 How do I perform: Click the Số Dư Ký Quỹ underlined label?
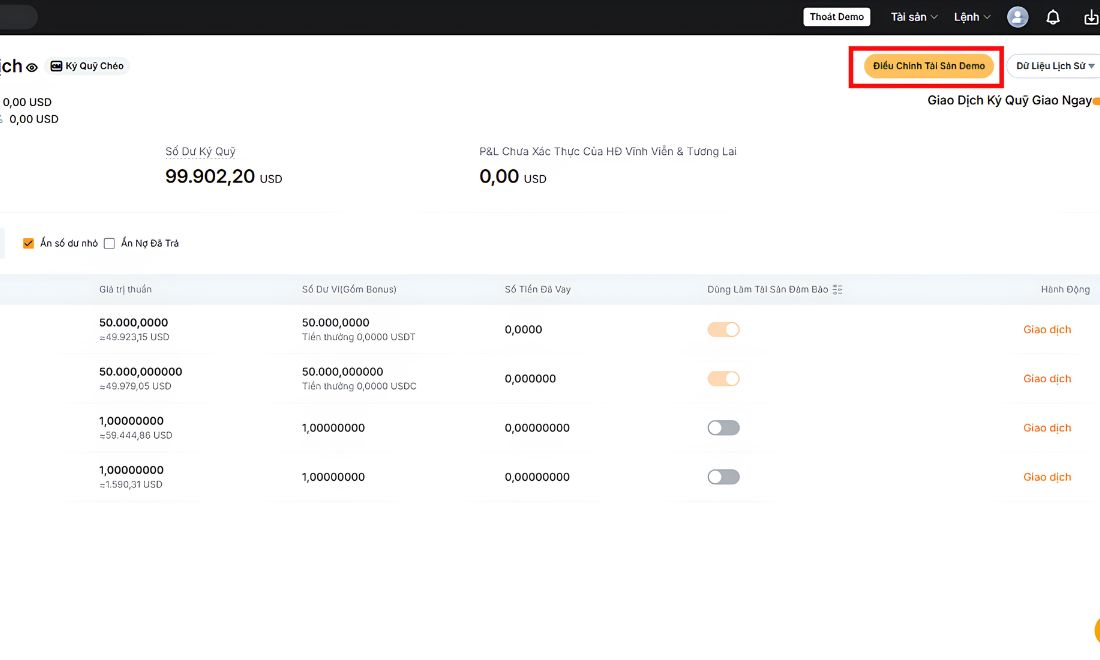[200, 151]
